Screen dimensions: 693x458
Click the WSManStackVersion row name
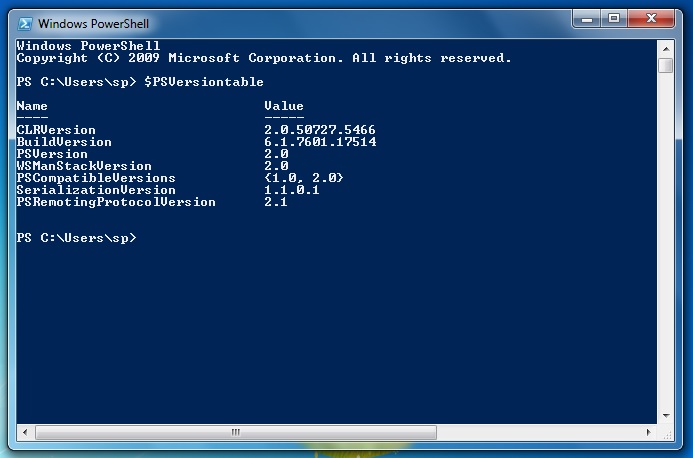[84, 166]
